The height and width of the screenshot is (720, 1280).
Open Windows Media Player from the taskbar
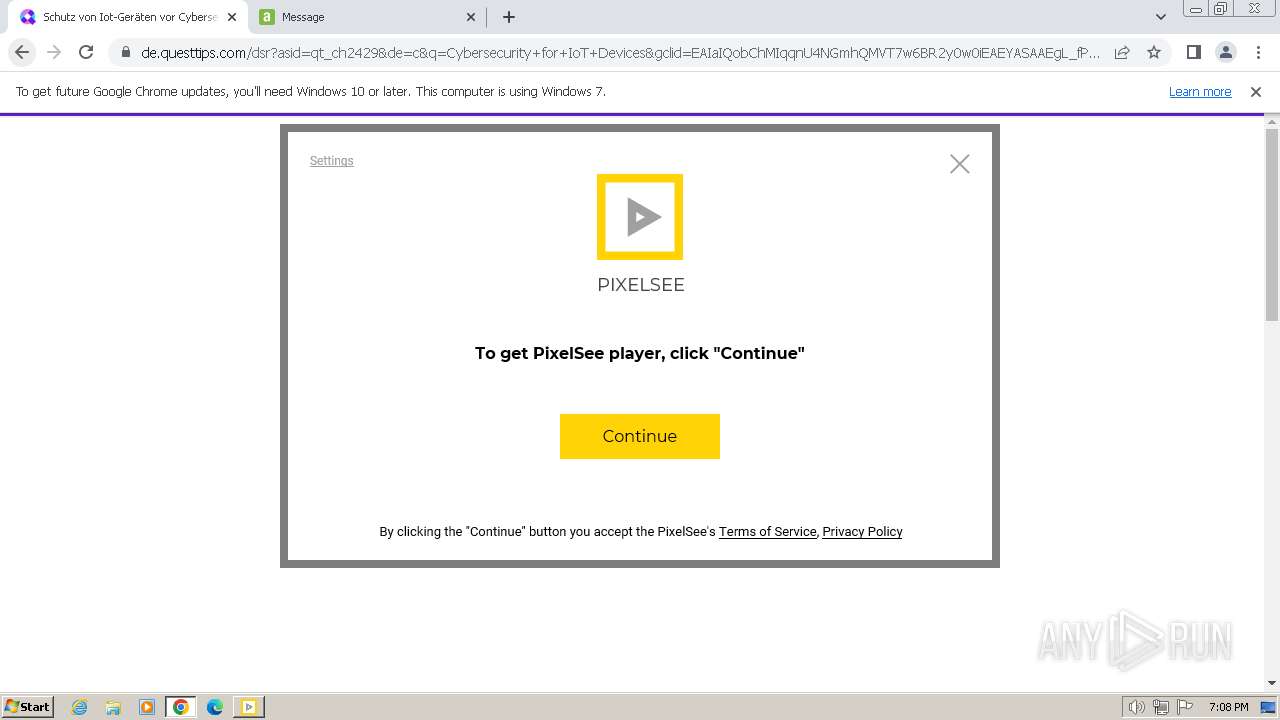pyautogui.click(x=147, y=707)
